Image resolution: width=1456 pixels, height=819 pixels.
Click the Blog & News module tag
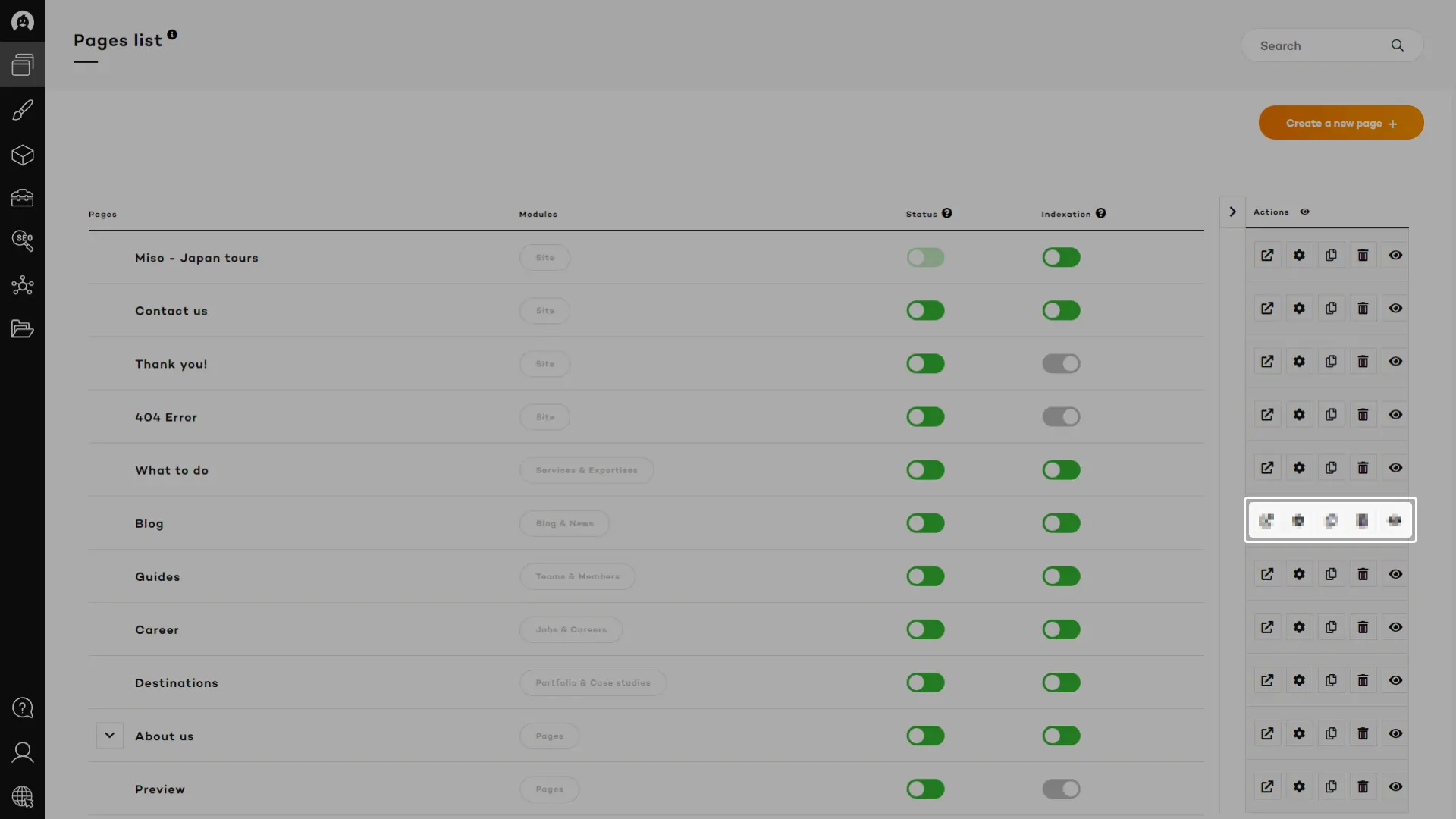[564, 523]
